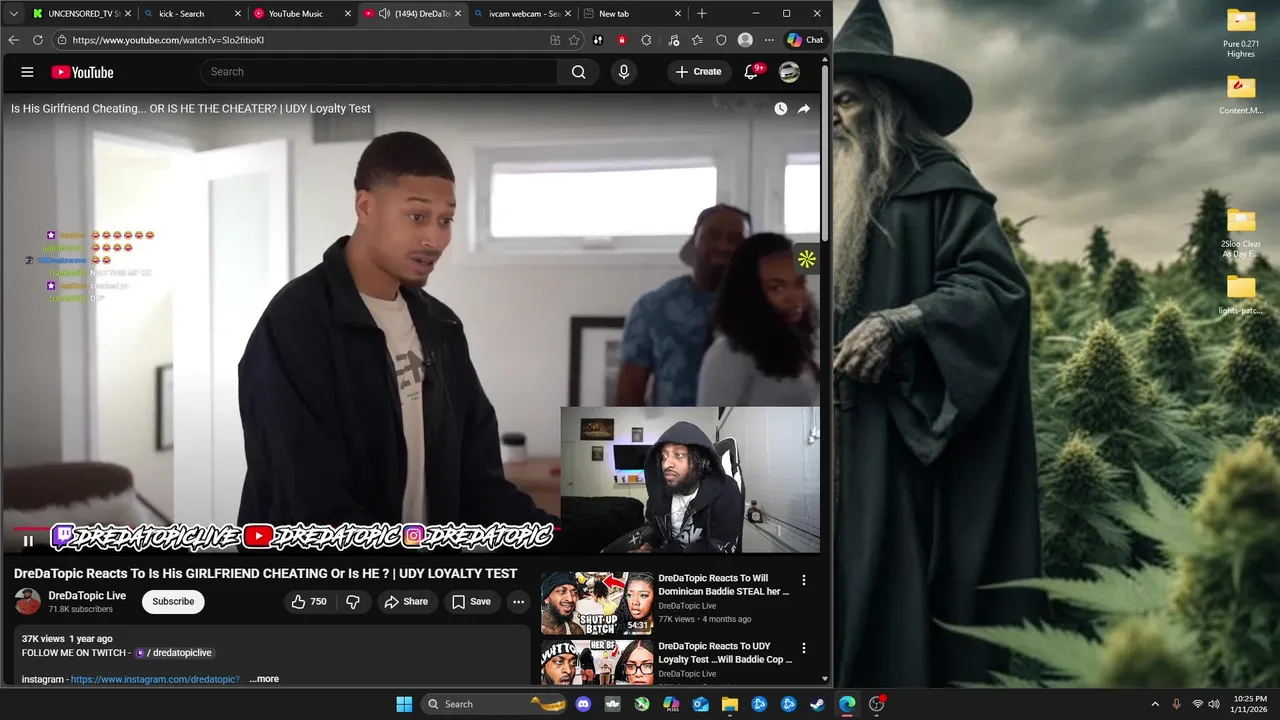Open the tab actions dropdown arrow
This screenshot has width=1280, height=720.
click(x=13, y=14)
